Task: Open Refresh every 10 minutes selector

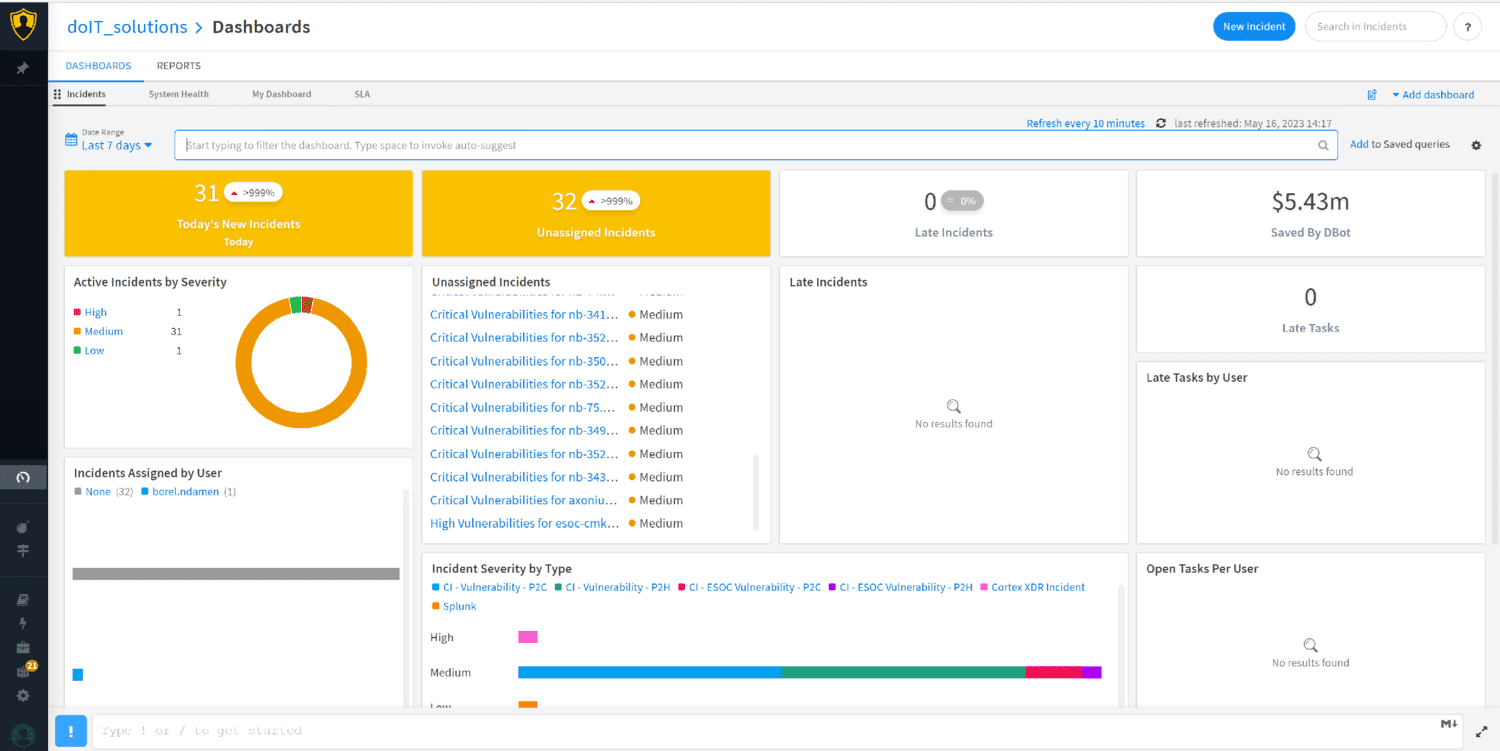Action: [x=1086, y=124]
